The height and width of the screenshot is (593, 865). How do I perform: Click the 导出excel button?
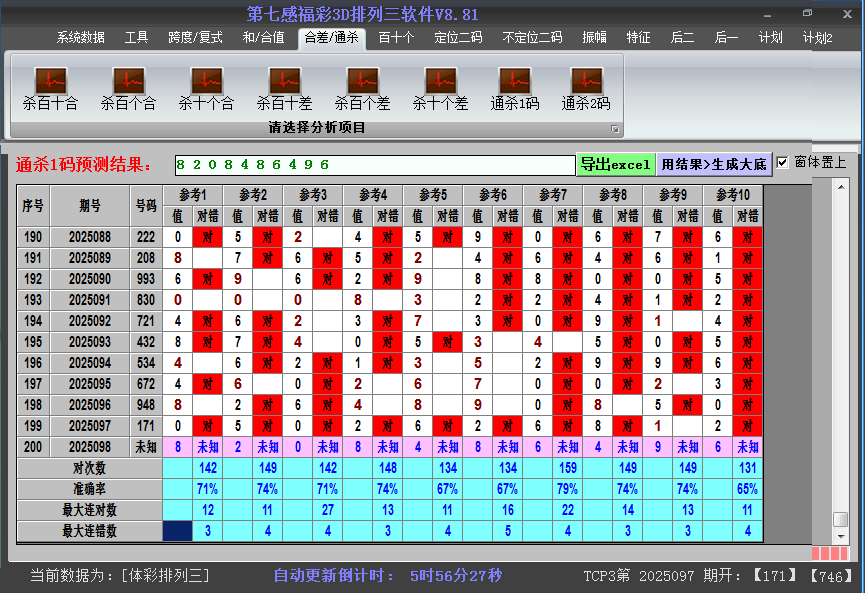point(616,164)
